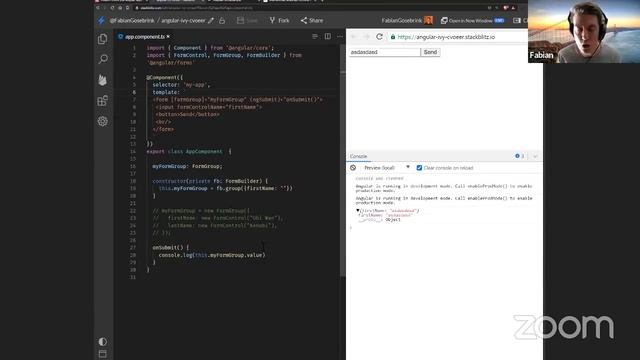
Task: Click the onSubmit() method line in code
Action: coord(171,247)
